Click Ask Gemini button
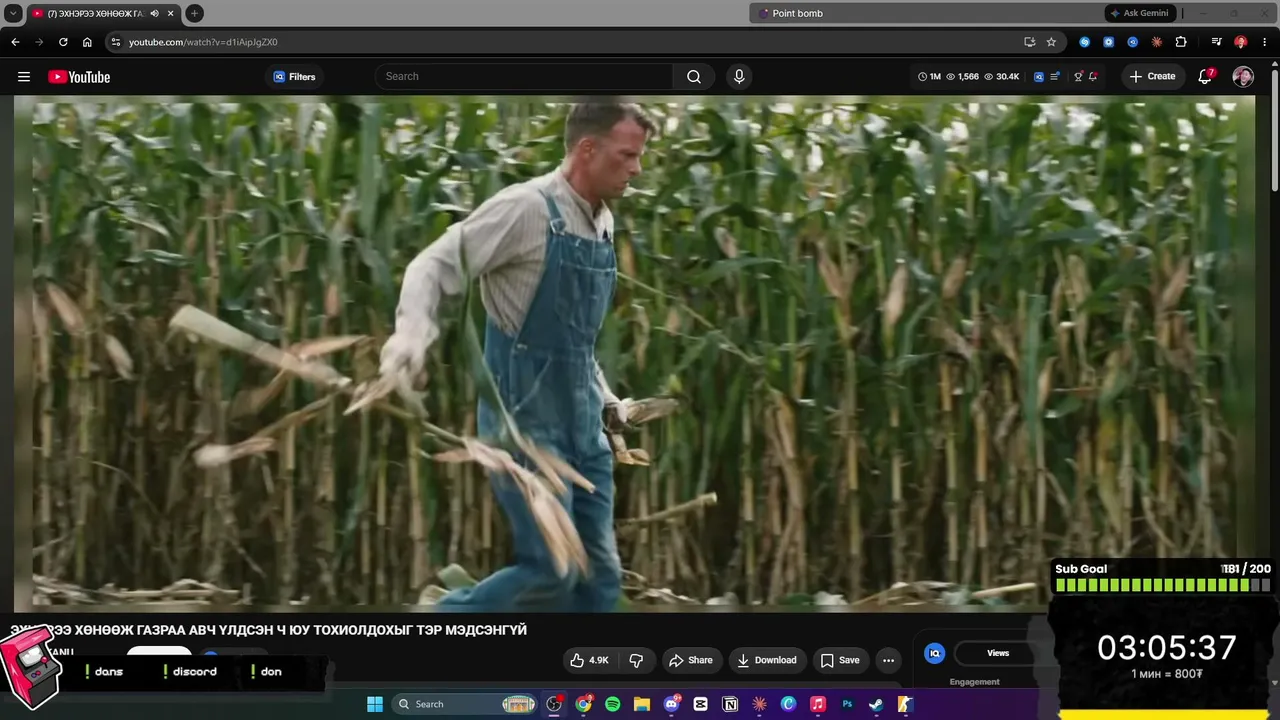The width and height of the screenshot is (1280, 720). click(x=1139, y=13)
